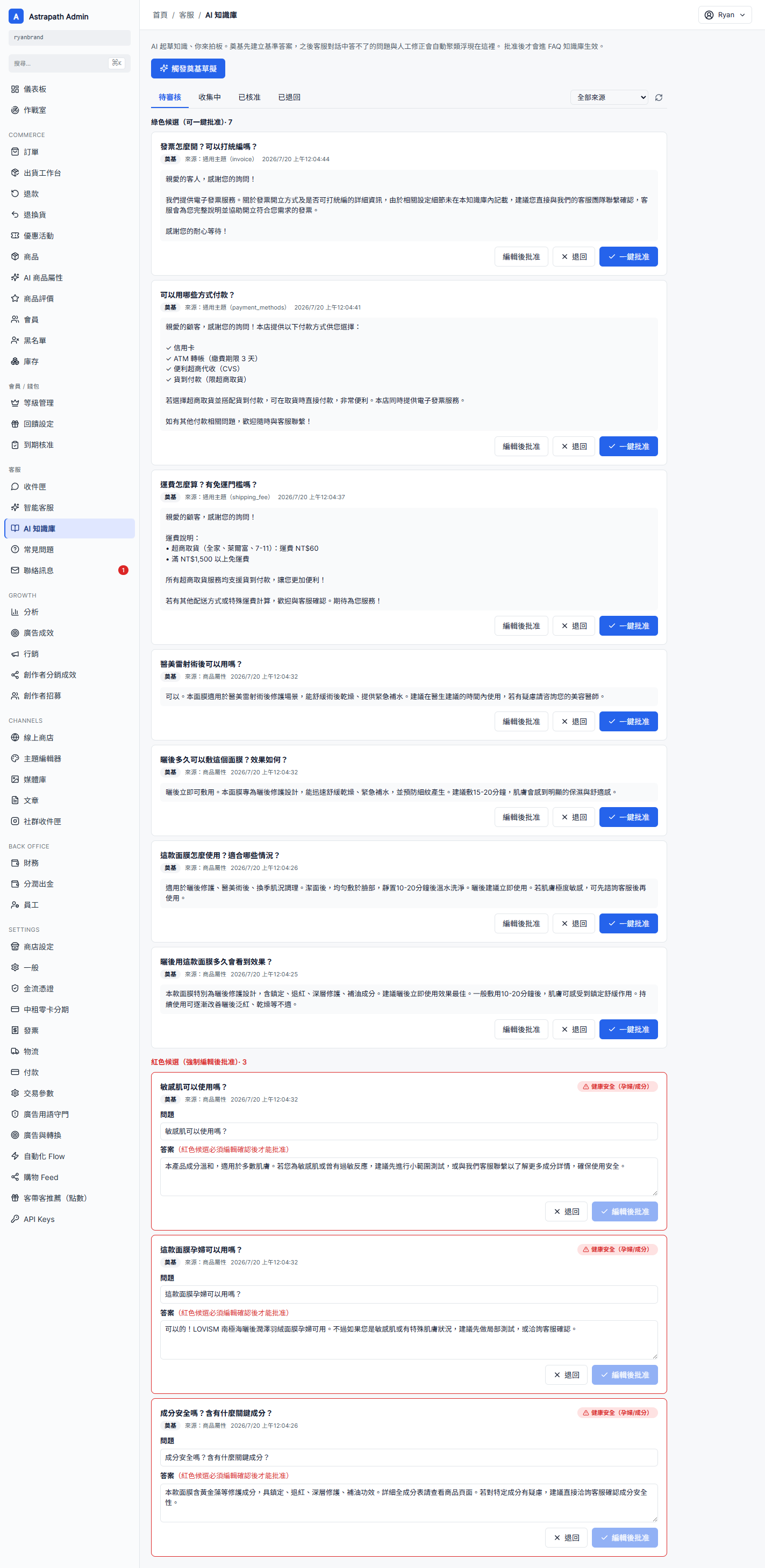Open 社群收件匣 in sidebar
This screenshot has height=1568, width=765.
click(69, 821)
